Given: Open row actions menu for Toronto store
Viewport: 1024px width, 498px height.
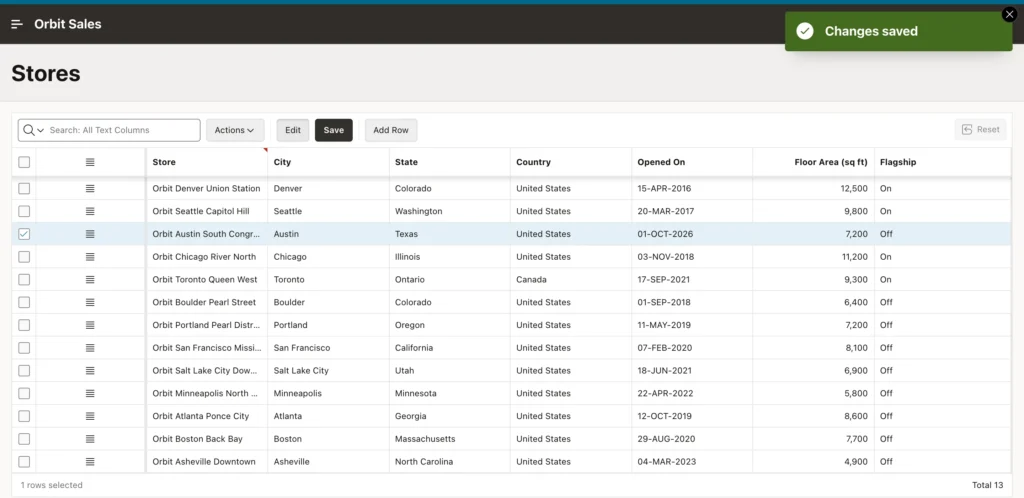Looking at the screenshot, I should tap(90, 279).
